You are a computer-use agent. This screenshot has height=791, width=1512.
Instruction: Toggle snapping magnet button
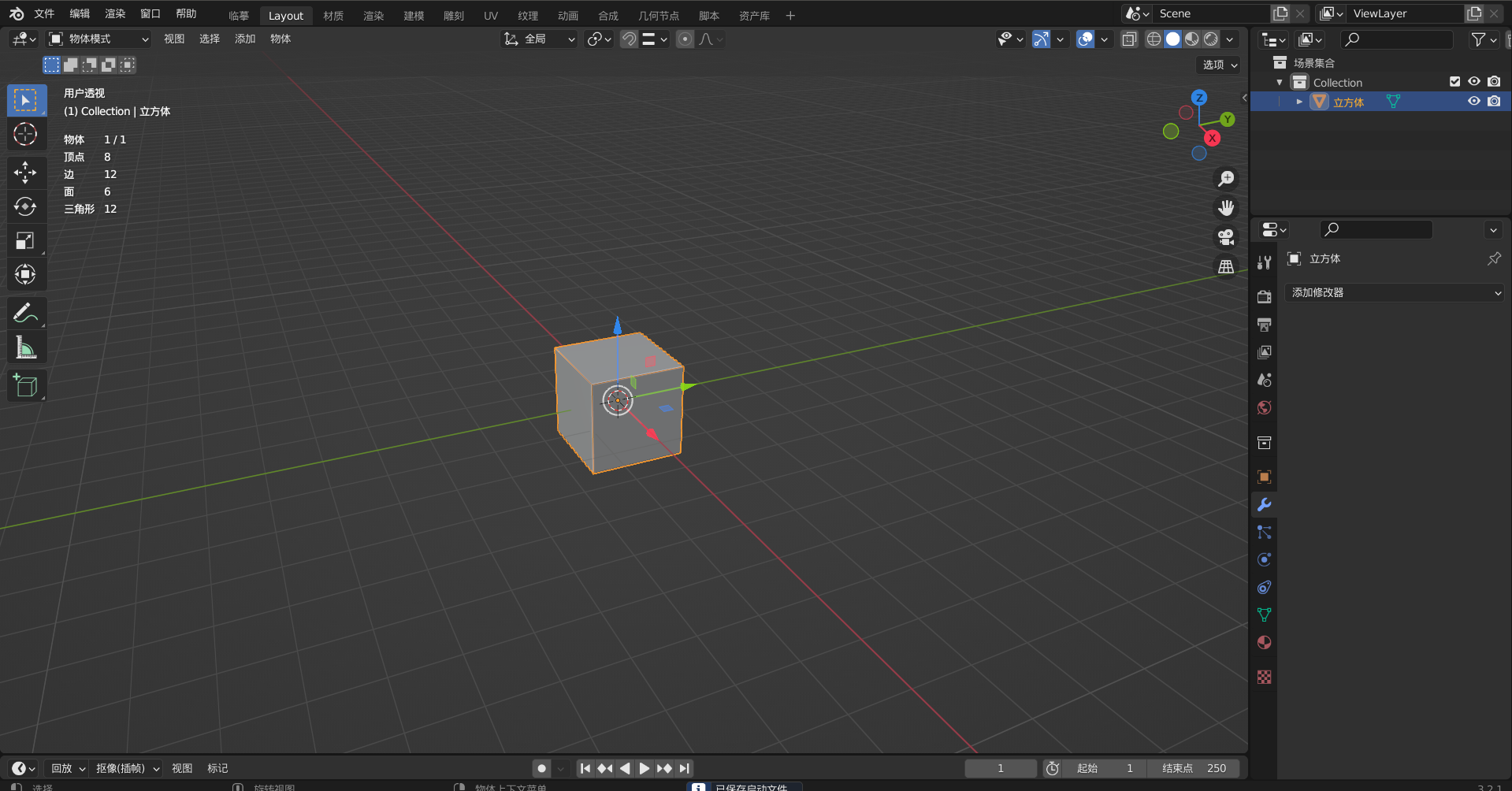[x=629, y=39]
